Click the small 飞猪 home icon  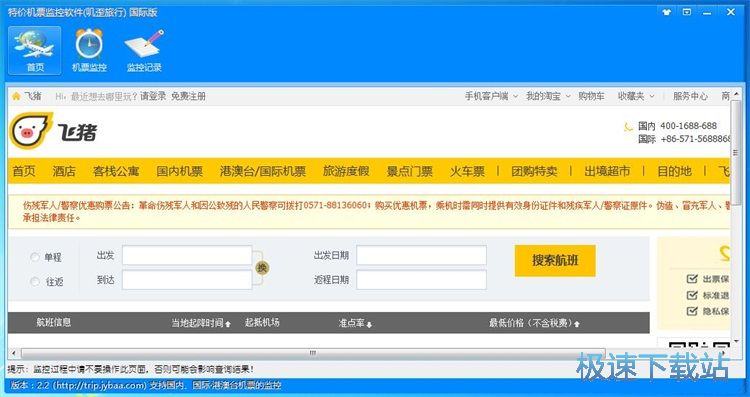click(x=16, y=97)
